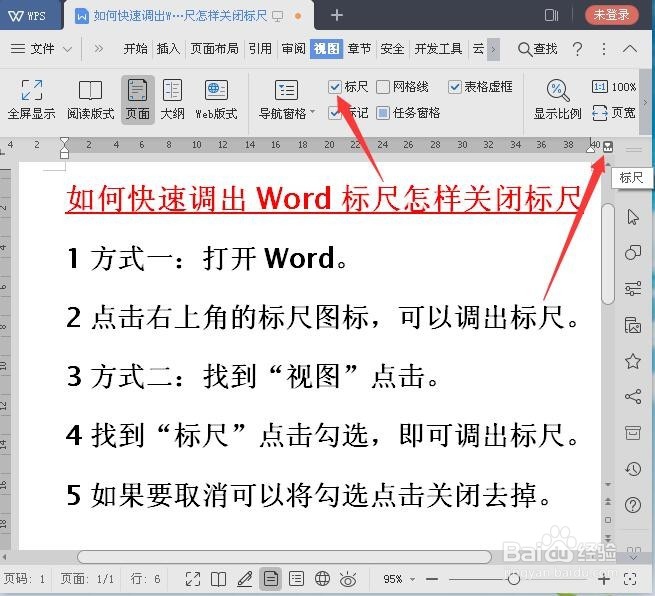Click fit-to-window icon at status bar end
Viewport: 655px width, 596px height.
pyautogui.click(x=630, y=579)
